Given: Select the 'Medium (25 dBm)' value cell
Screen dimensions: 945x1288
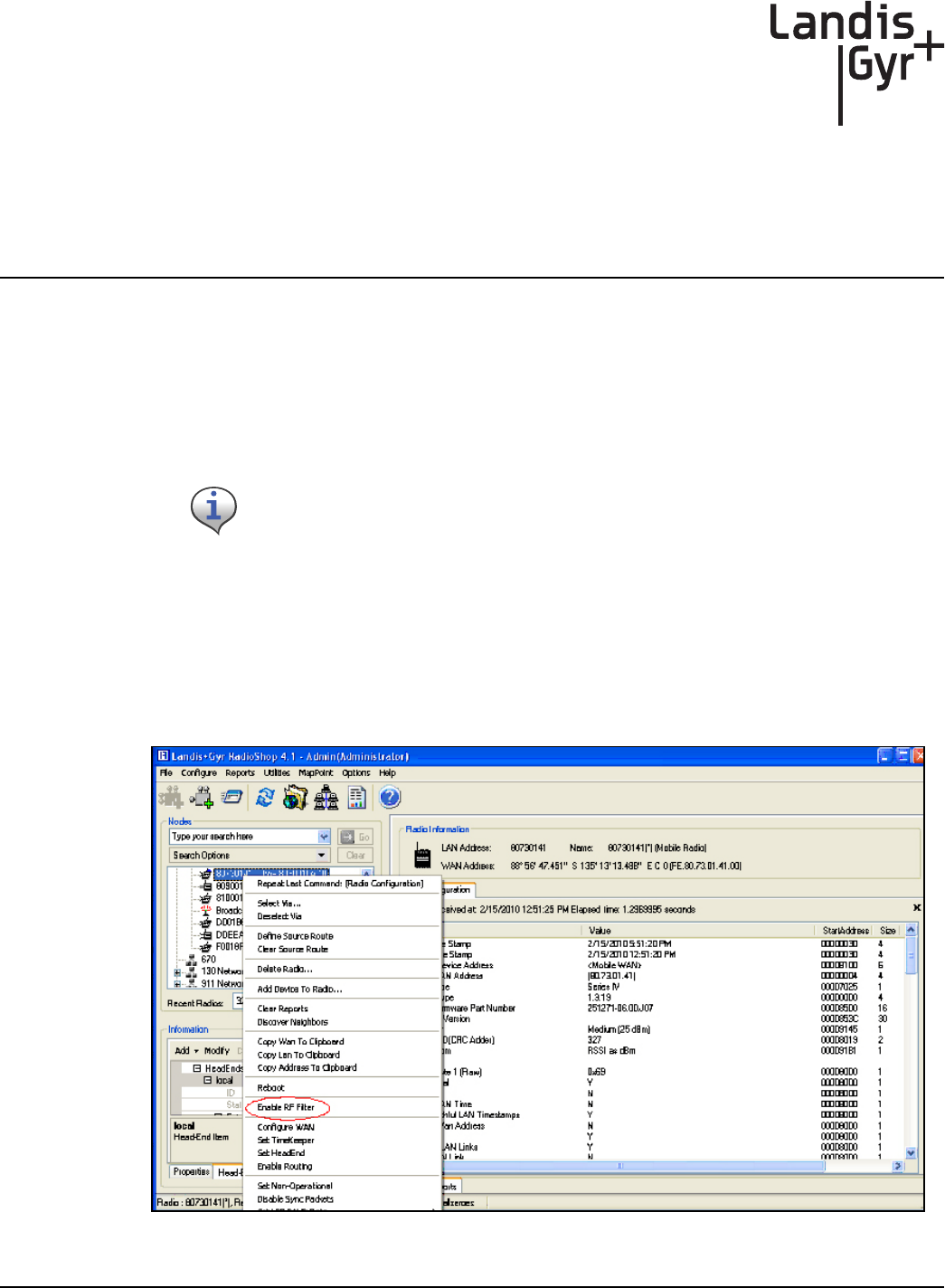Looking at the screenshot, I should (619, 1029).
